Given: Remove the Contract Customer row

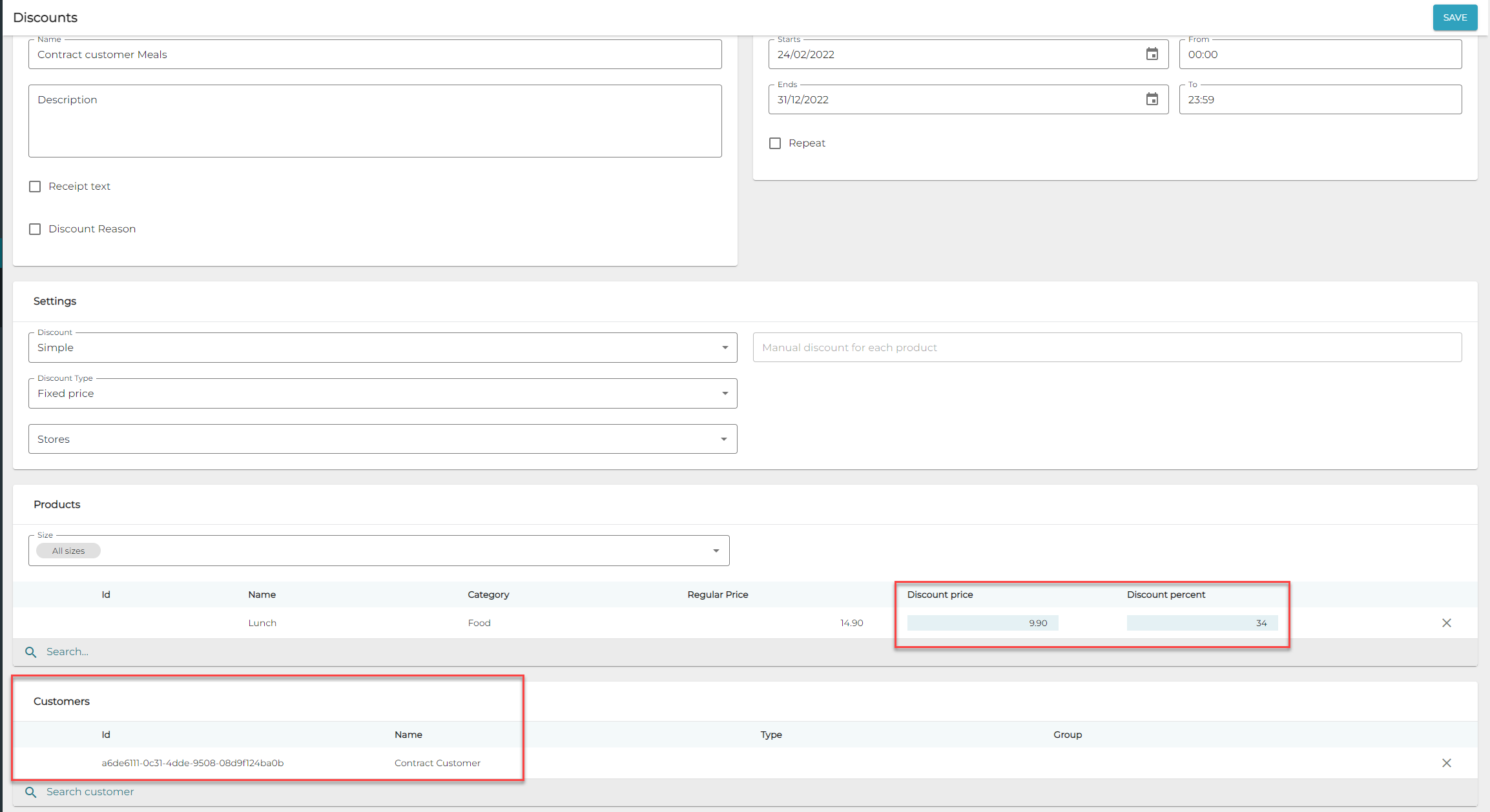Looking at the screenshot, I should click(x=1446, y=763).
